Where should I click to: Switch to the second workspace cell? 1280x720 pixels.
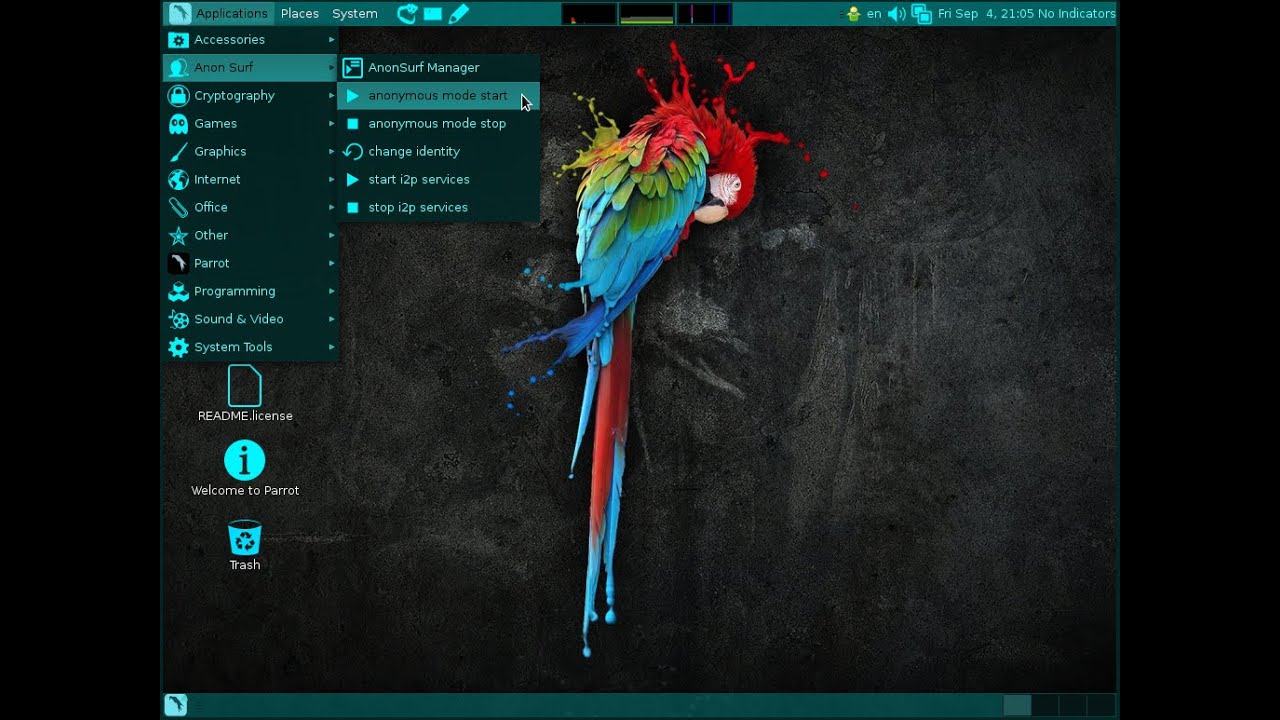(1045, 705)
